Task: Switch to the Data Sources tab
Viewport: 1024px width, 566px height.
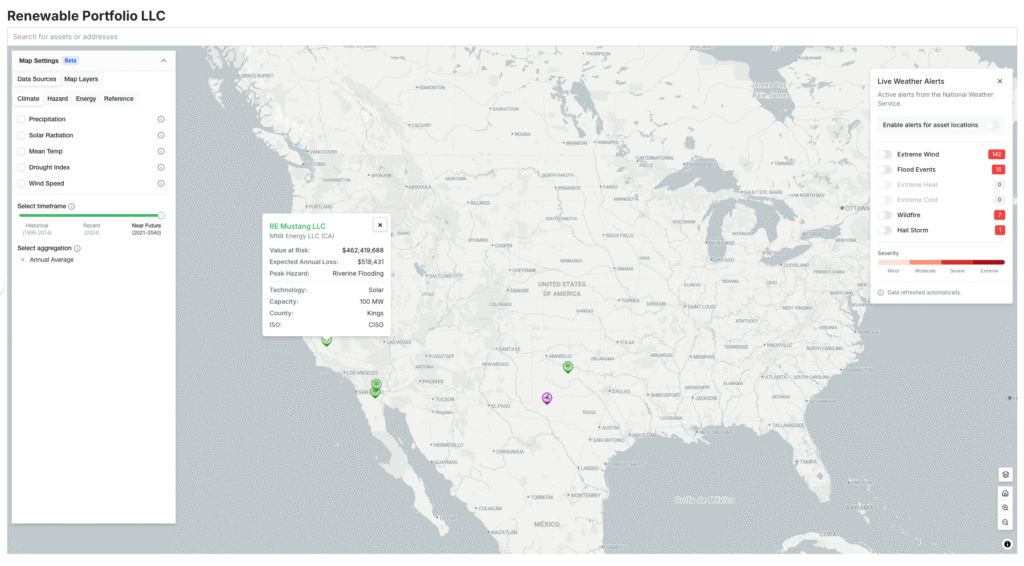Action: pyautogui.click(x=37, y=79)
